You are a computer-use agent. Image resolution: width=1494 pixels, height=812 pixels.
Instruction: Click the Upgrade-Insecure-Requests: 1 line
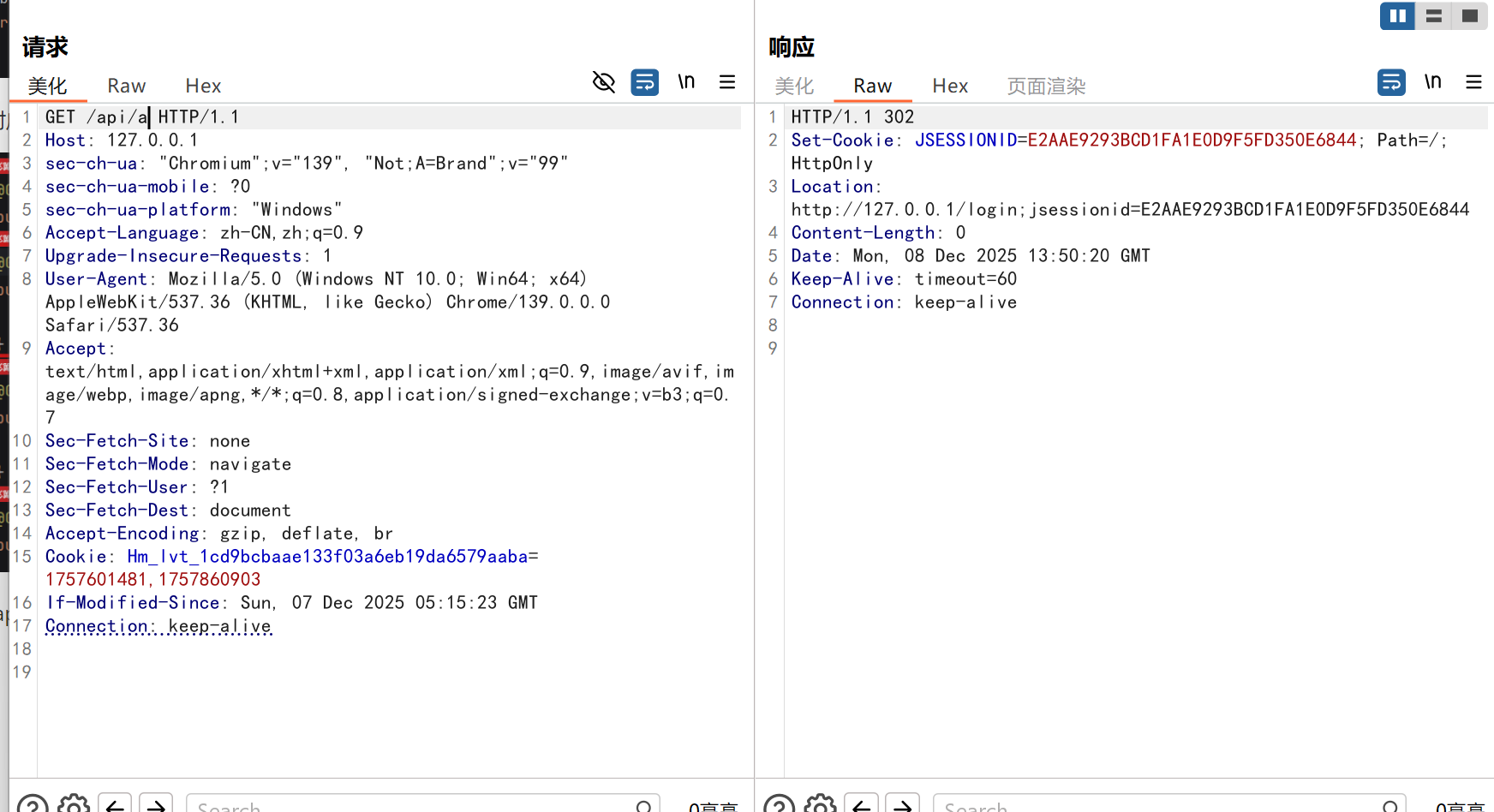click(x=188, y=256)
